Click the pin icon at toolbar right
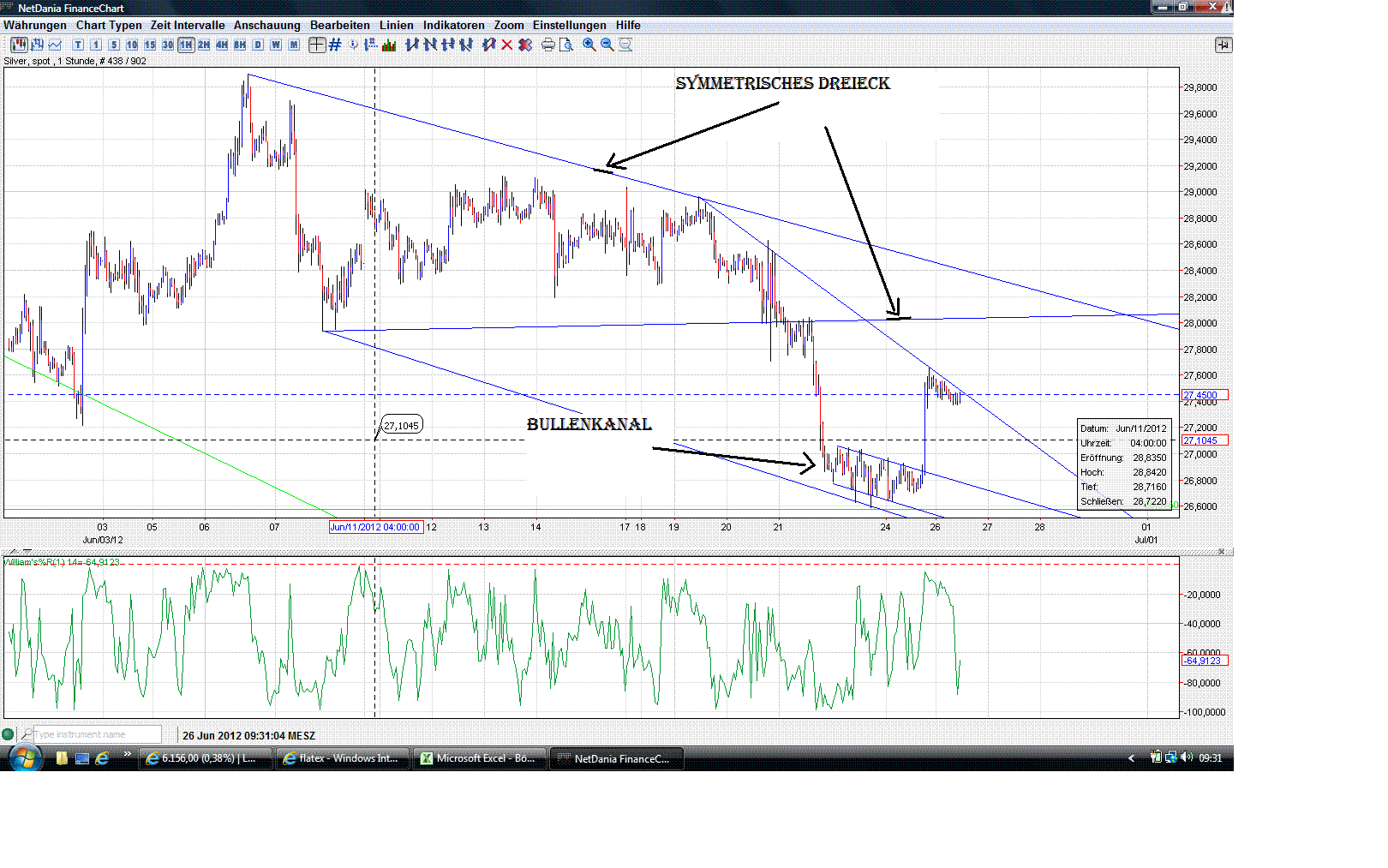The height and width of the screenshot is (868, 1388). click(x=1223, y=45)
